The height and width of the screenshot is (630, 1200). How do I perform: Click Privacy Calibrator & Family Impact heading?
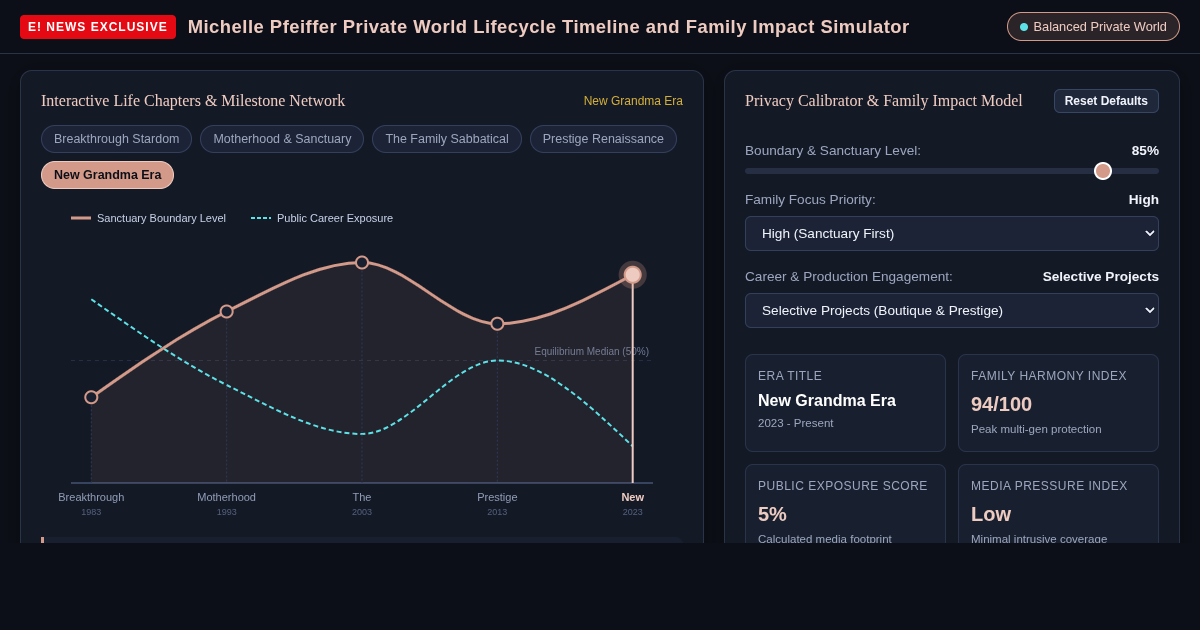click(x=884, y=101)
